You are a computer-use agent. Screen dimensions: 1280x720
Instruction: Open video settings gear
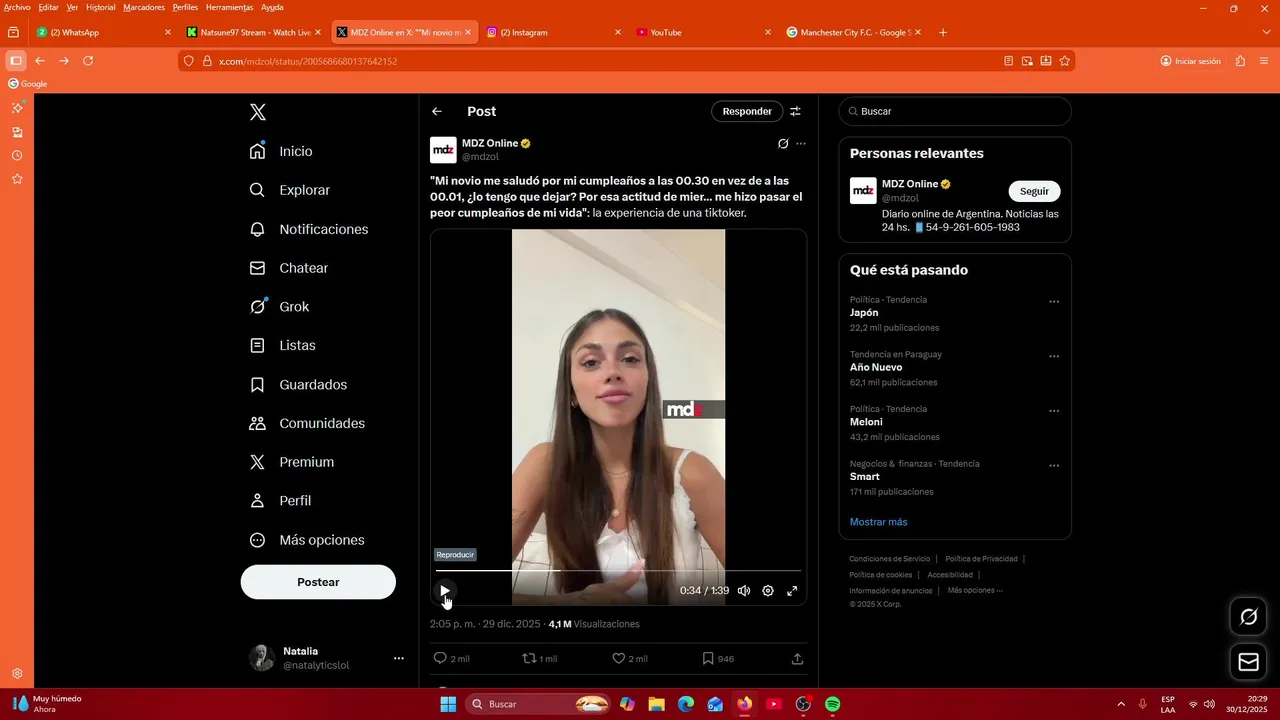[x=768, y=591]
